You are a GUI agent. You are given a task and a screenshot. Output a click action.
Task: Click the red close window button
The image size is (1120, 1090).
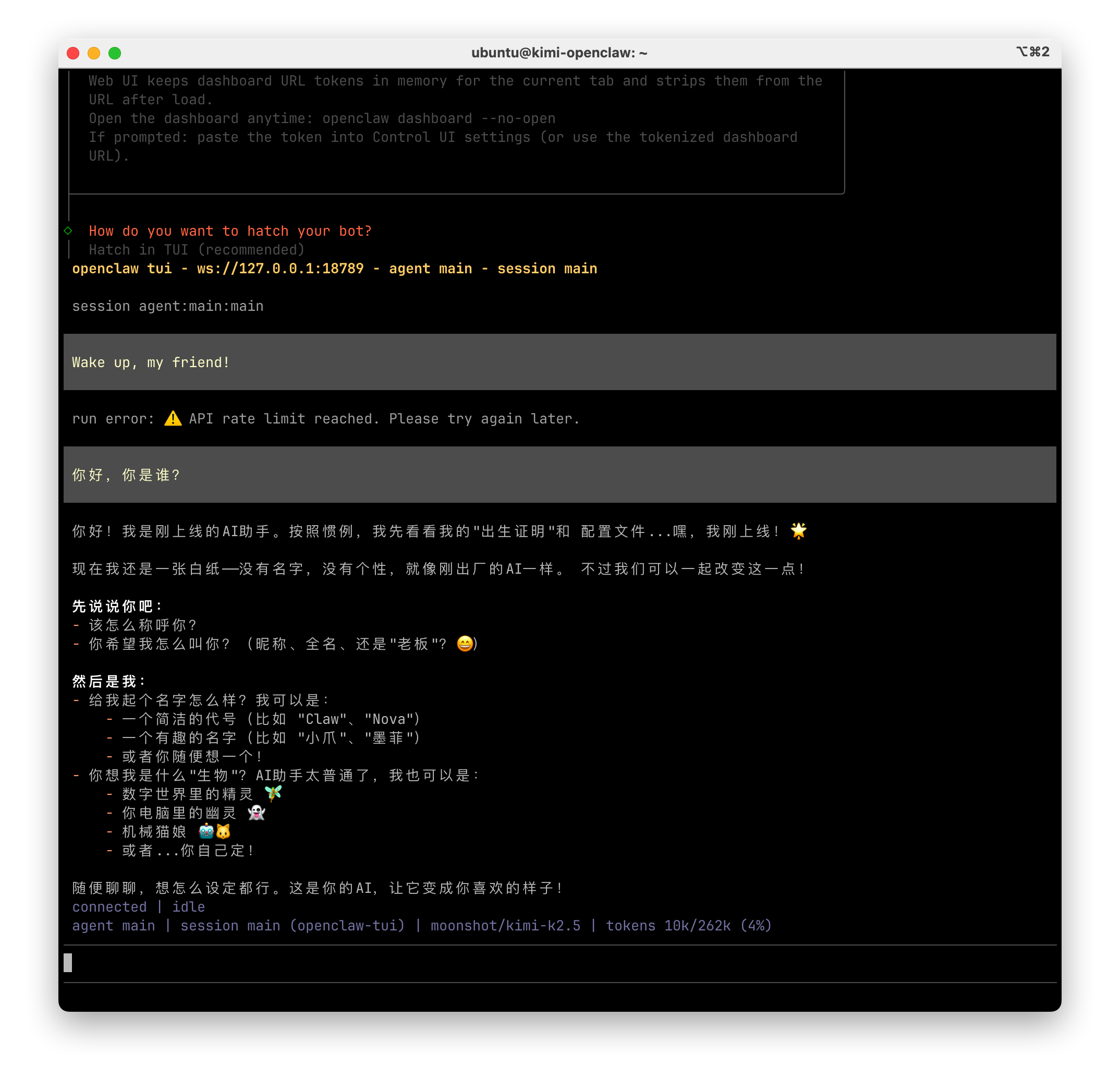pyautogui.click(x=73, y=53)
